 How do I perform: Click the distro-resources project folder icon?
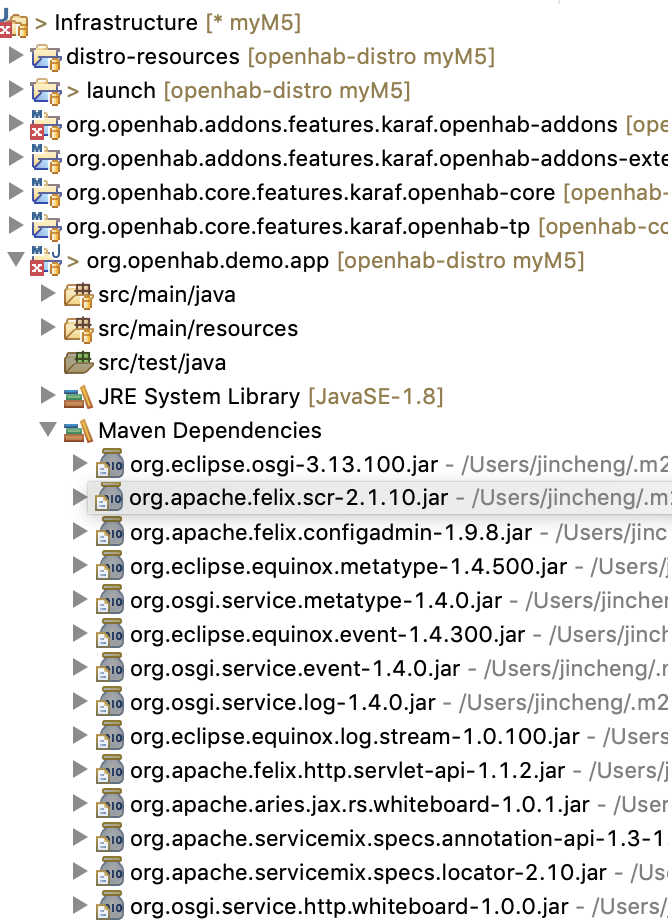coord(46,58)
